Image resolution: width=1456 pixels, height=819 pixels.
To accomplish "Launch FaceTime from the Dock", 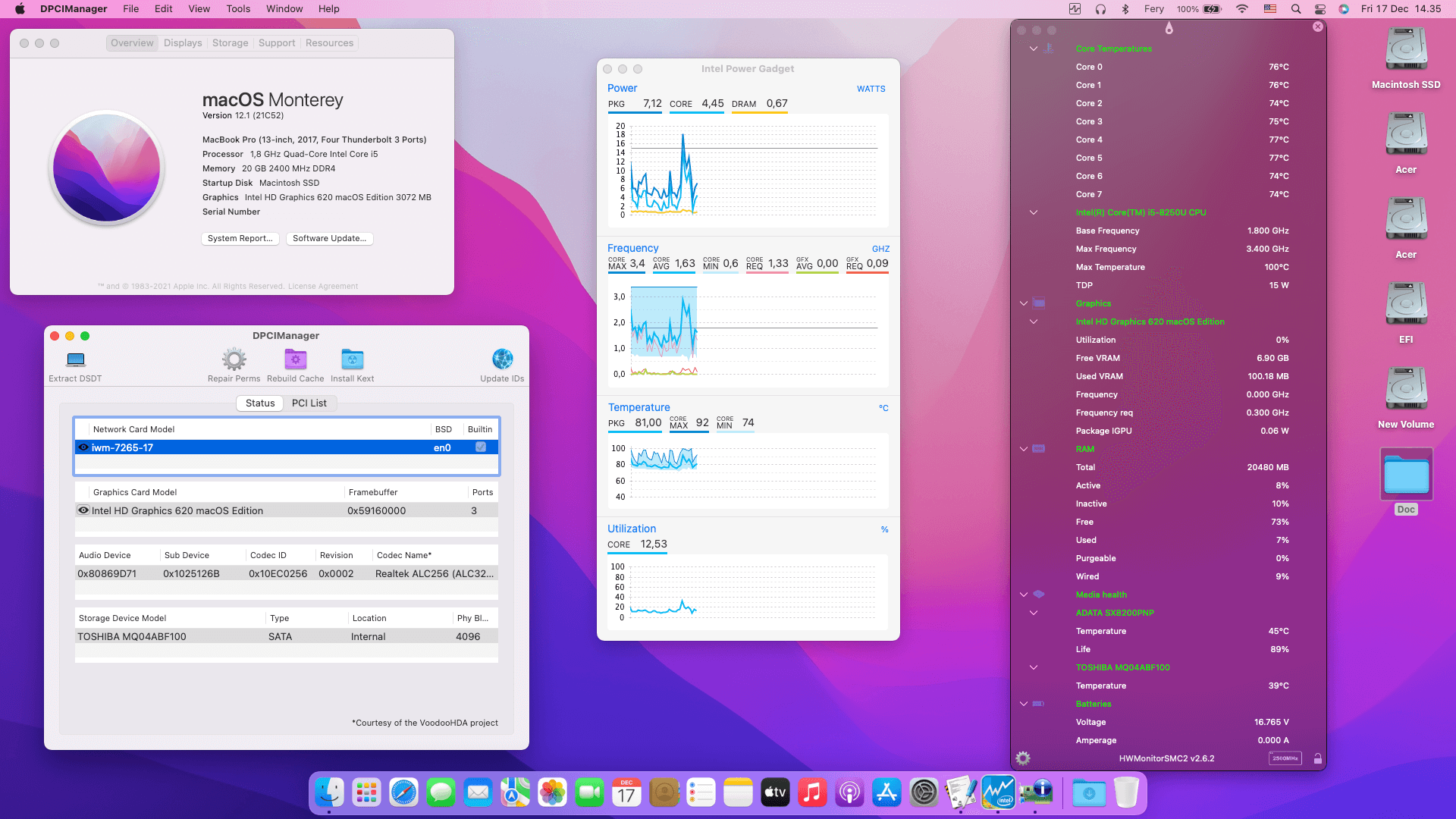I will [589, 793].
